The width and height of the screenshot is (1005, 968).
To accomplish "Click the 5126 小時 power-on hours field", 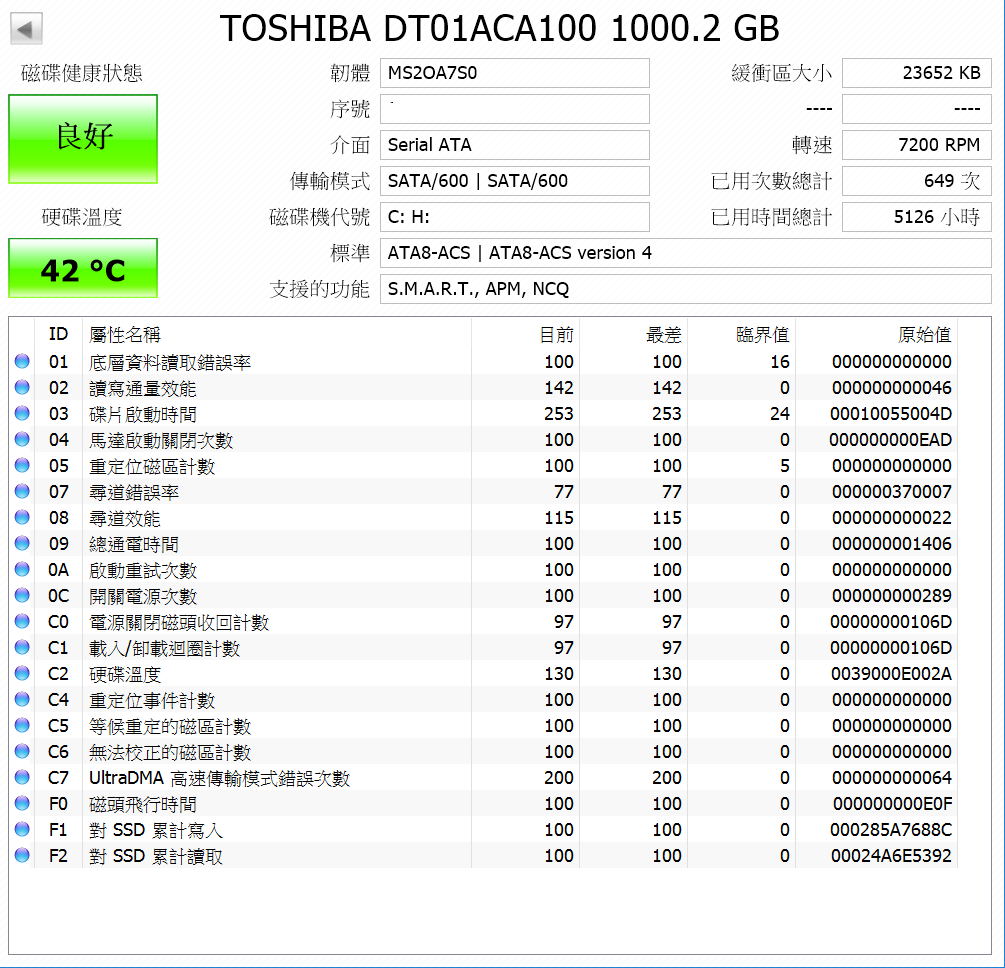I will 917,217.
